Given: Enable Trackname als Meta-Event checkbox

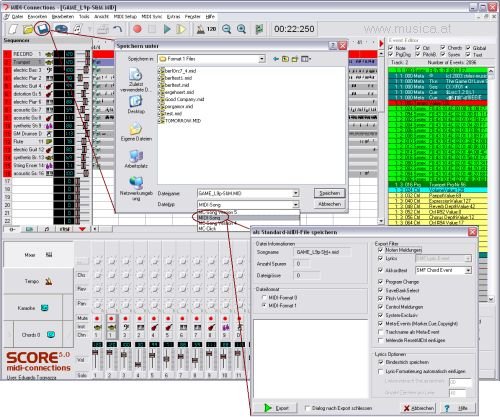Looking at the screenshot, I should click(381, 332).
